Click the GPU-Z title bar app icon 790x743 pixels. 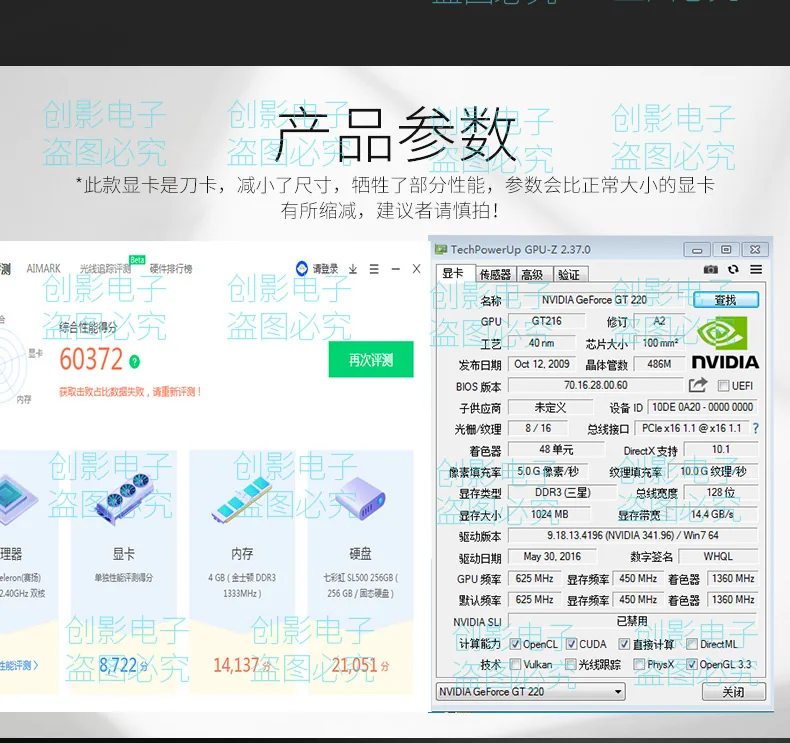[441, 249]
